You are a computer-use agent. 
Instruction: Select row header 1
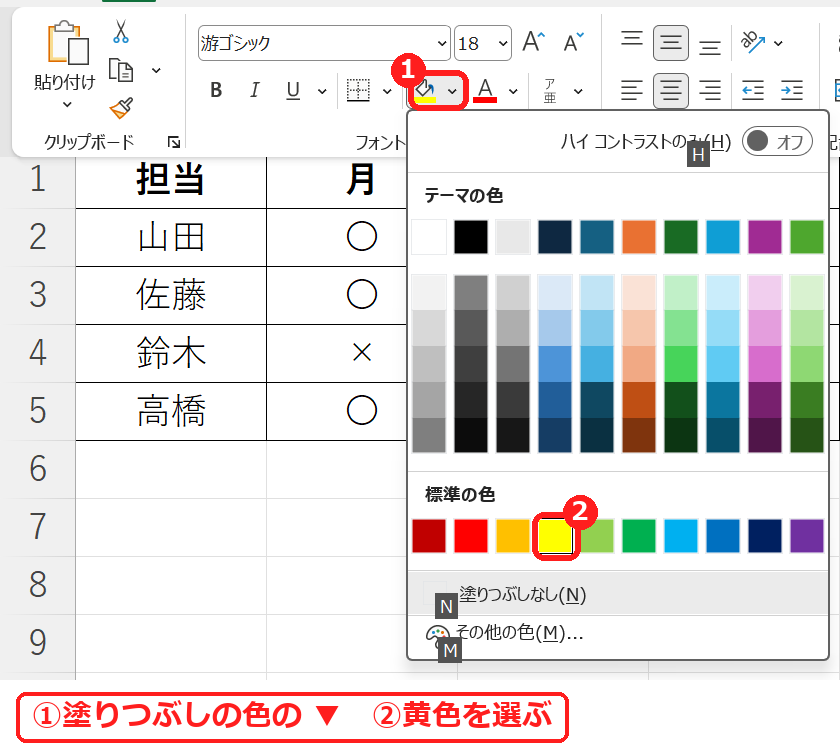coord(38,179)
